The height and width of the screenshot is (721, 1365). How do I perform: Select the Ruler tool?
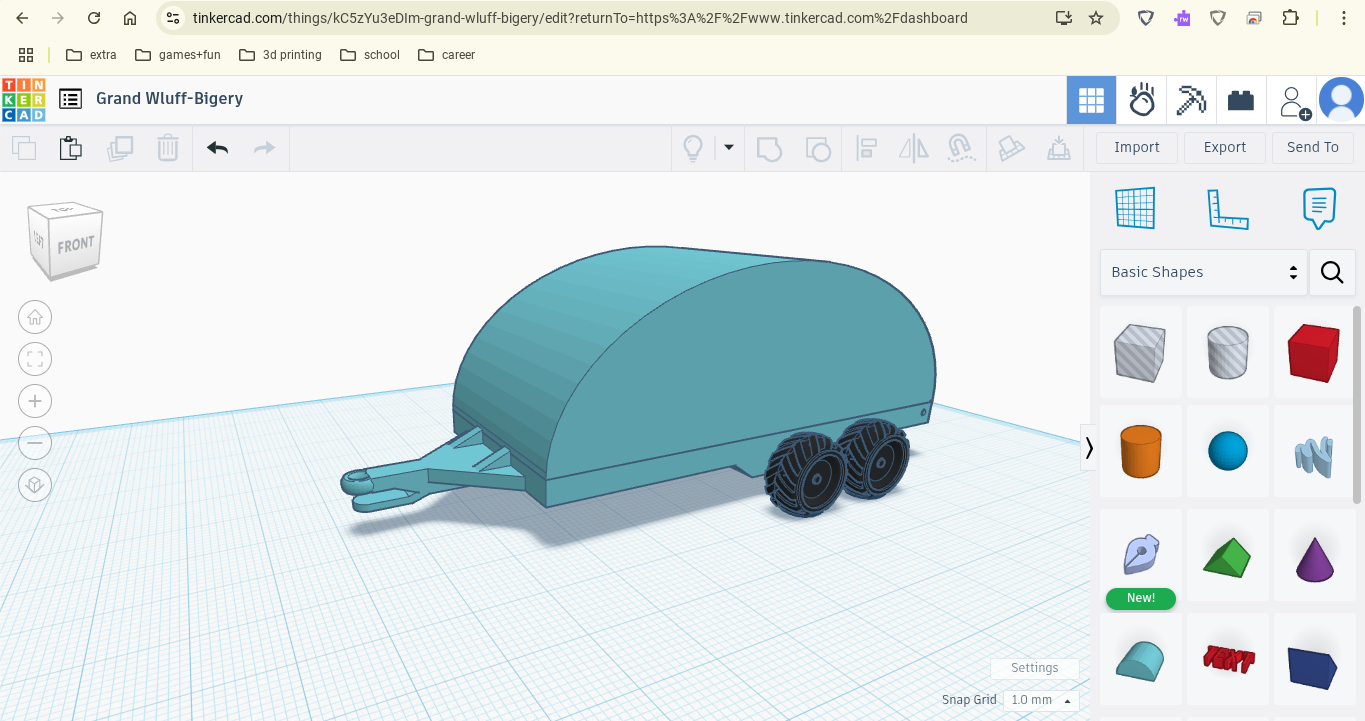1228,208
